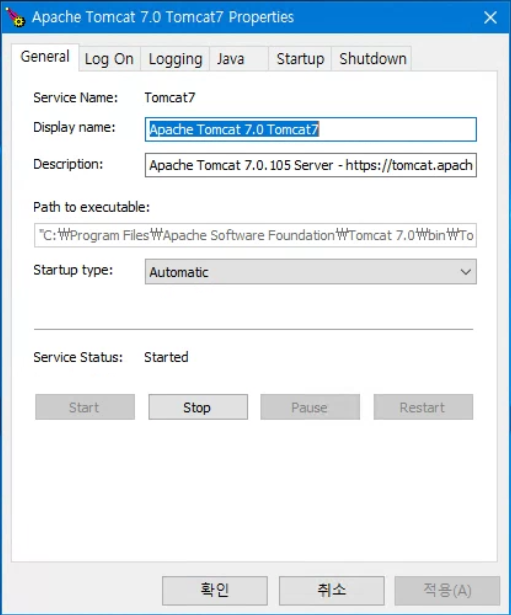The width and height of the screenshot is (511, 615).
Task: Click the 적용(A) apply button
Action: pyautogui.click(x=447, y=590)
